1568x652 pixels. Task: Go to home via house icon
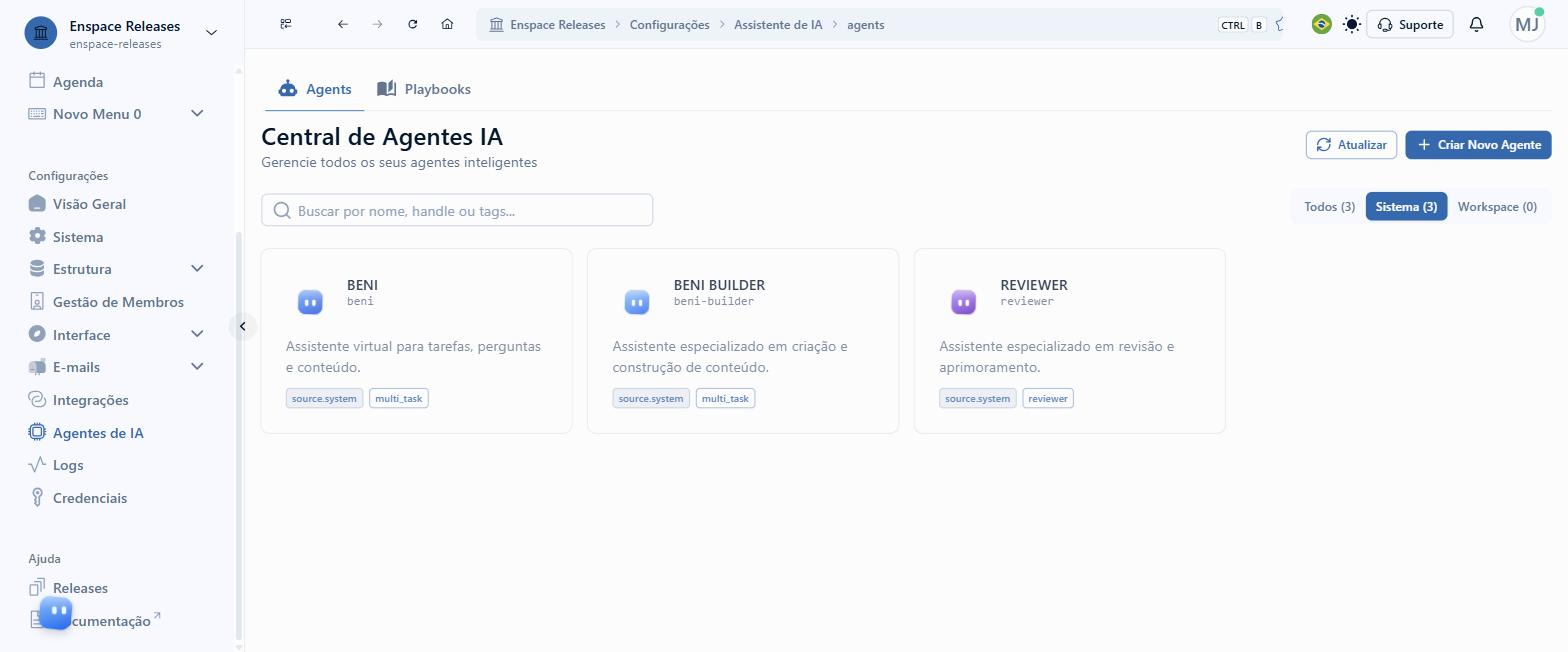(447, 24)
